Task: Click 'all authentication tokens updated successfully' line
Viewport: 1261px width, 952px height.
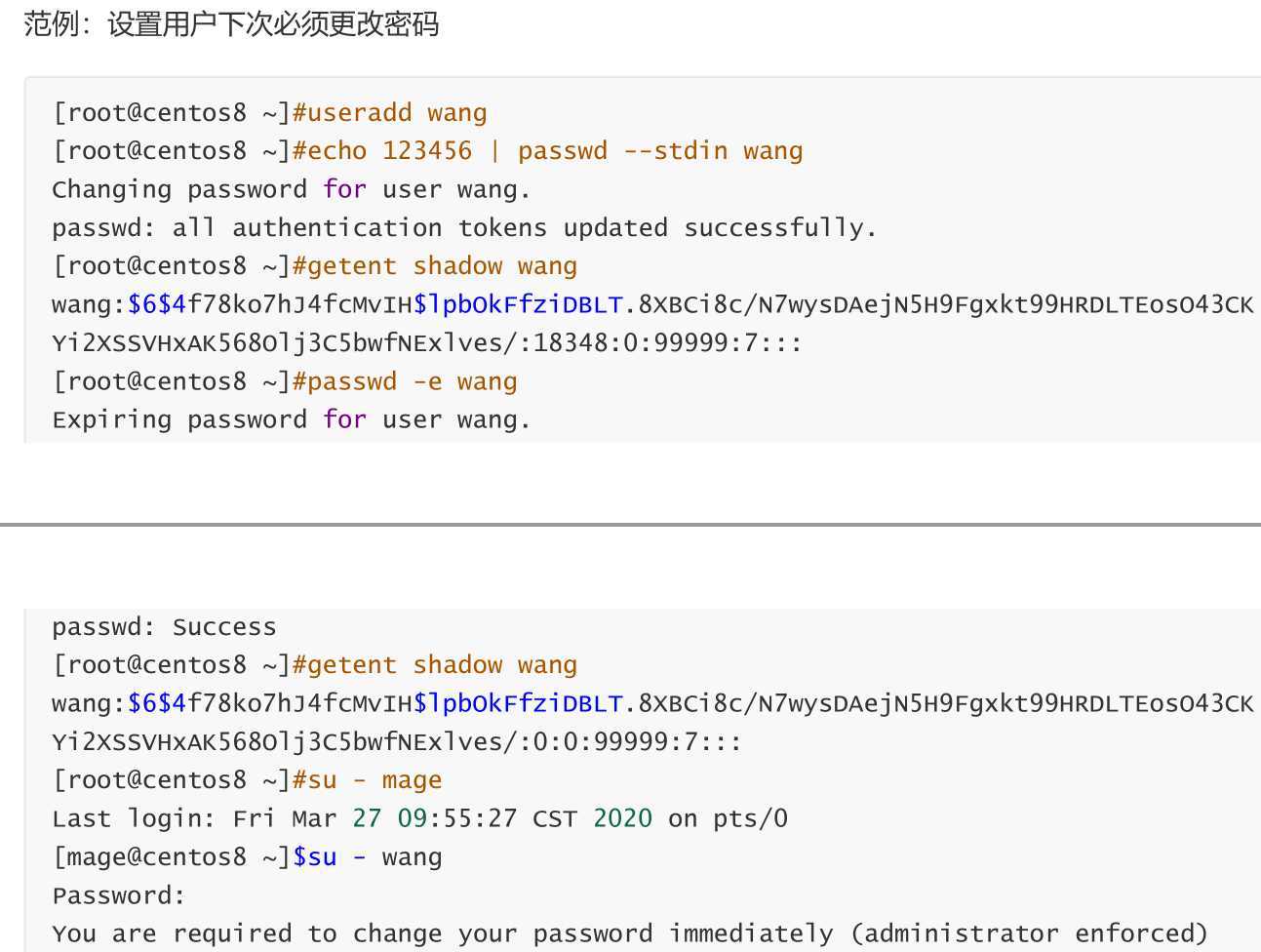Action: [x=464, y=228]
